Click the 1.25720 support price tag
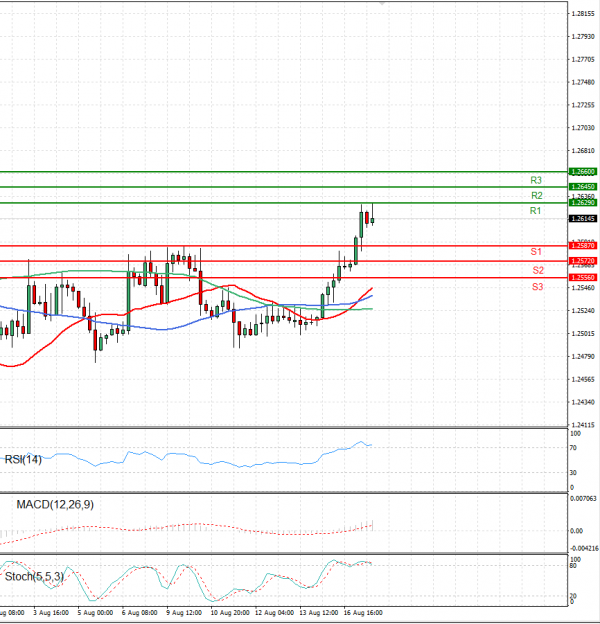 point(583,261)
